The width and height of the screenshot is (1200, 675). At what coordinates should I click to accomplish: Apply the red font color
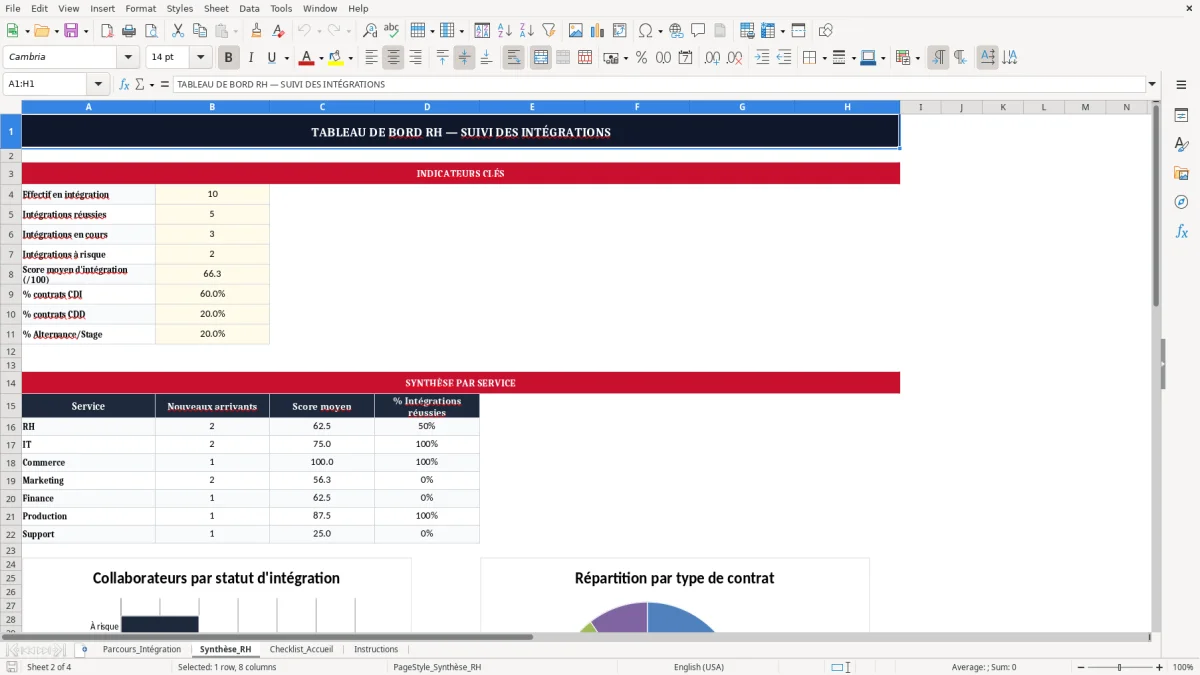(x=307, y=58)
